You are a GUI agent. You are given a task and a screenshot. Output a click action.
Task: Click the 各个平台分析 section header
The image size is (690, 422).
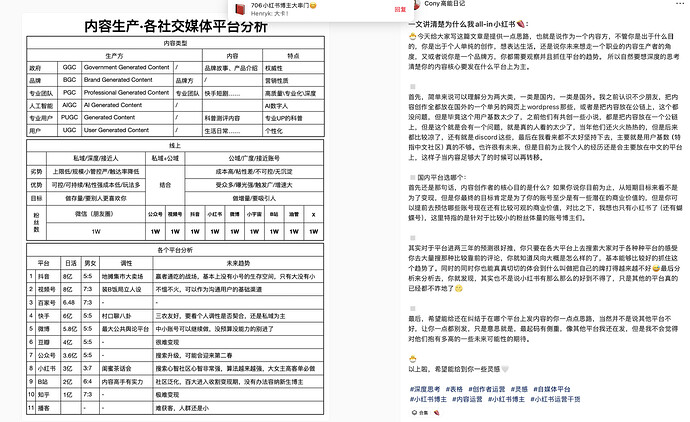tap(175, 250)
